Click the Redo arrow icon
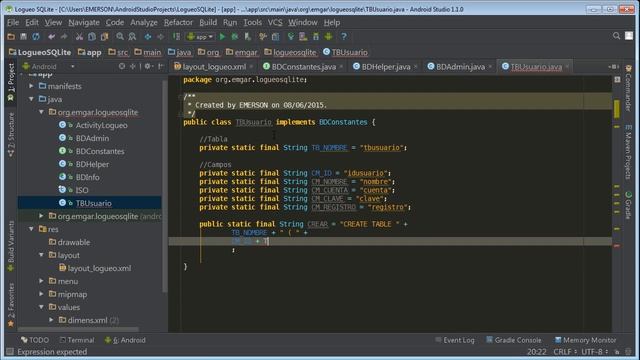Image resolution: width=640 pixels, height=360 pixels. [64, 37]
